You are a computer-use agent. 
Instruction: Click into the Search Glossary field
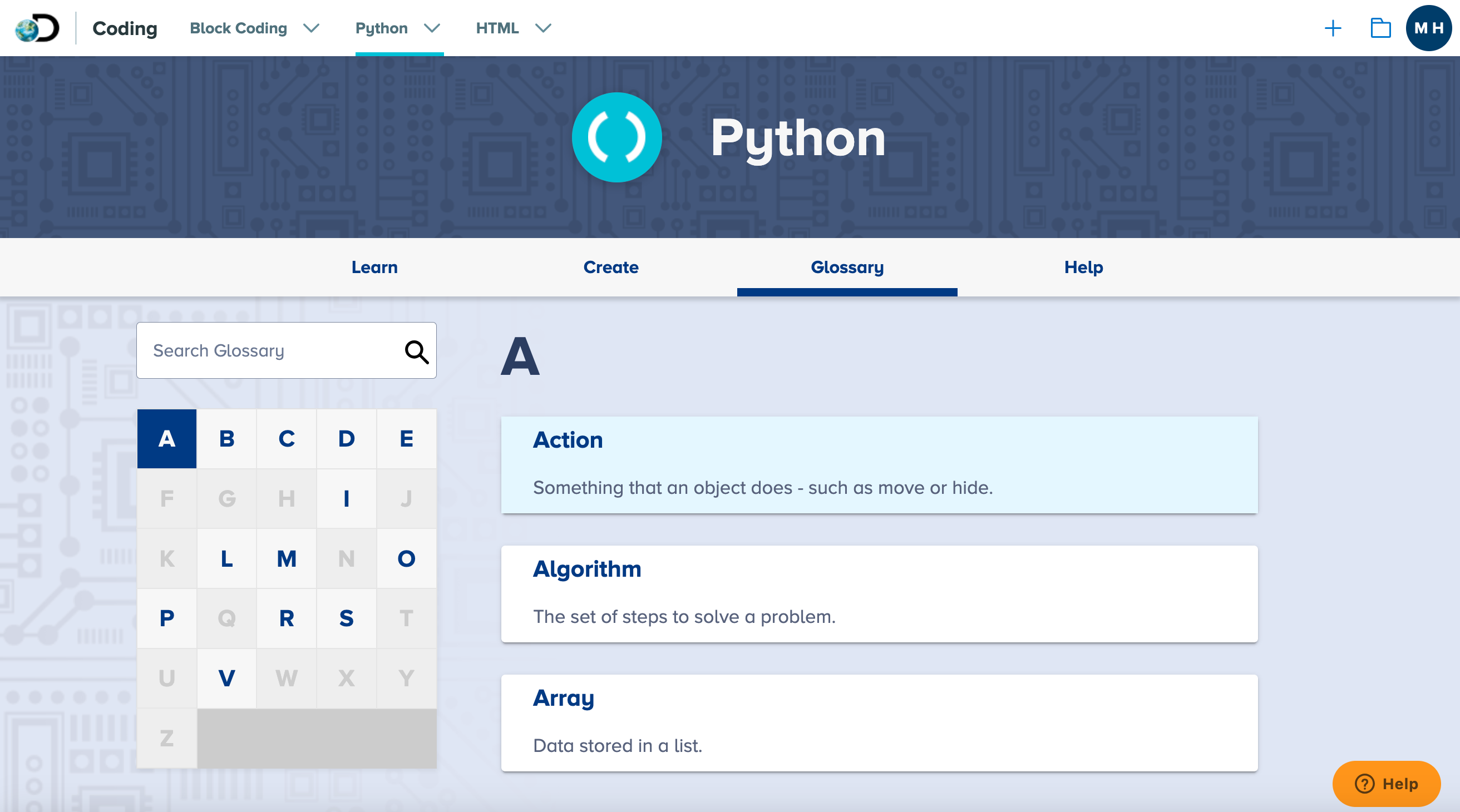(286, 351)
